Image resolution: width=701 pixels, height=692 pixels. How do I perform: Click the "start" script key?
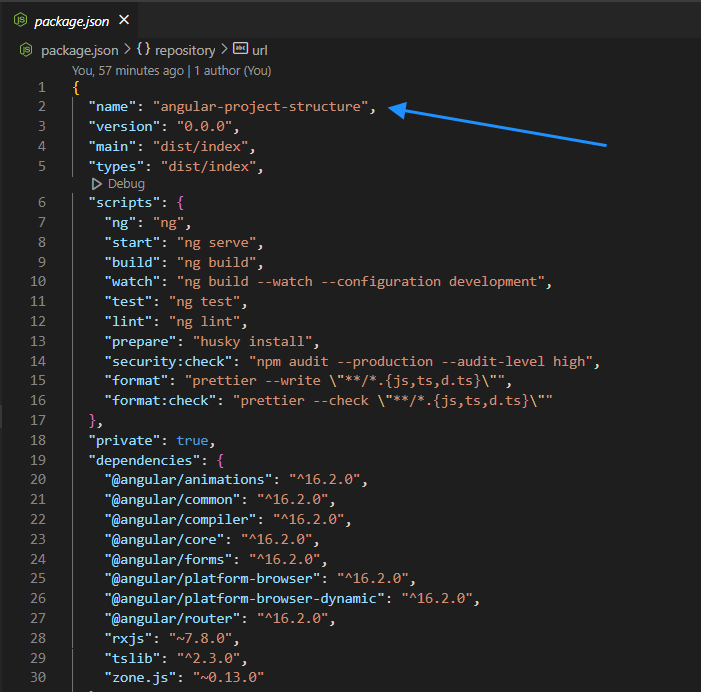click(x=132, y=243)
